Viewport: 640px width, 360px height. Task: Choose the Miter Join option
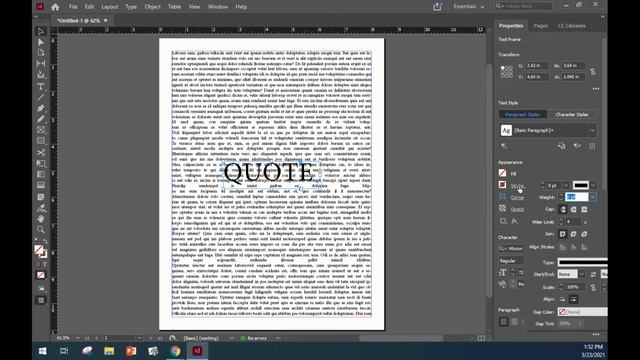[563, 234]
